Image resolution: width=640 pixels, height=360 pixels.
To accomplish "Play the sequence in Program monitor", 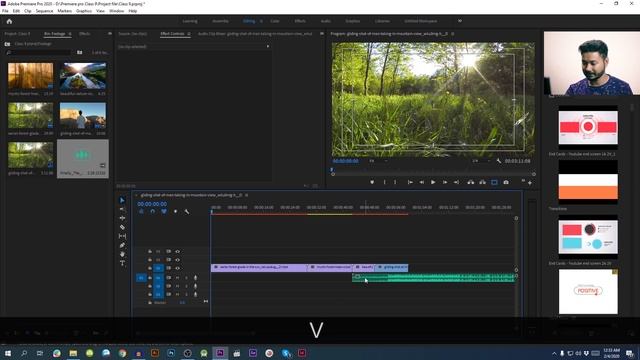I will [433, 182].
